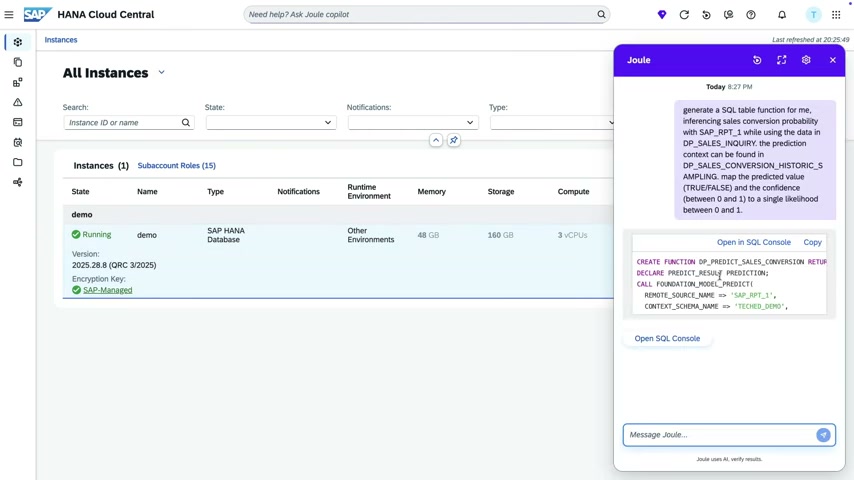The height and width of the screenshot is (480, 854).
Task: Click Open in SQL Console link
Action: tap(753, 242)
